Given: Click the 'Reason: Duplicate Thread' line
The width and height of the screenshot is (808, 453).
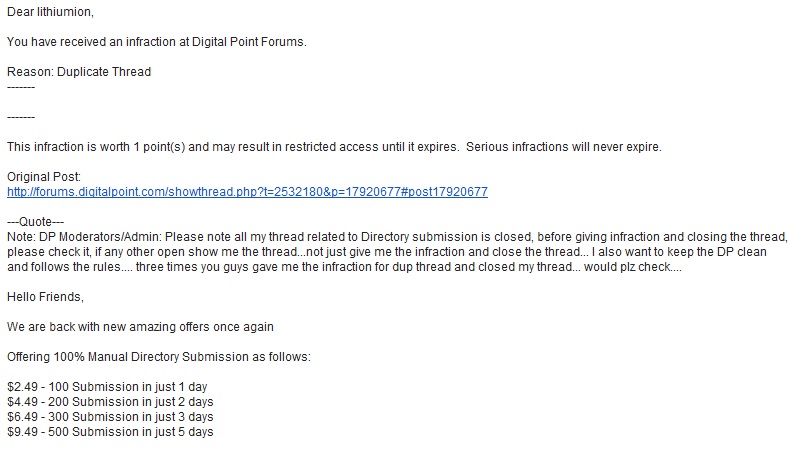Looking at the screenshot, I should pos(79,72).
